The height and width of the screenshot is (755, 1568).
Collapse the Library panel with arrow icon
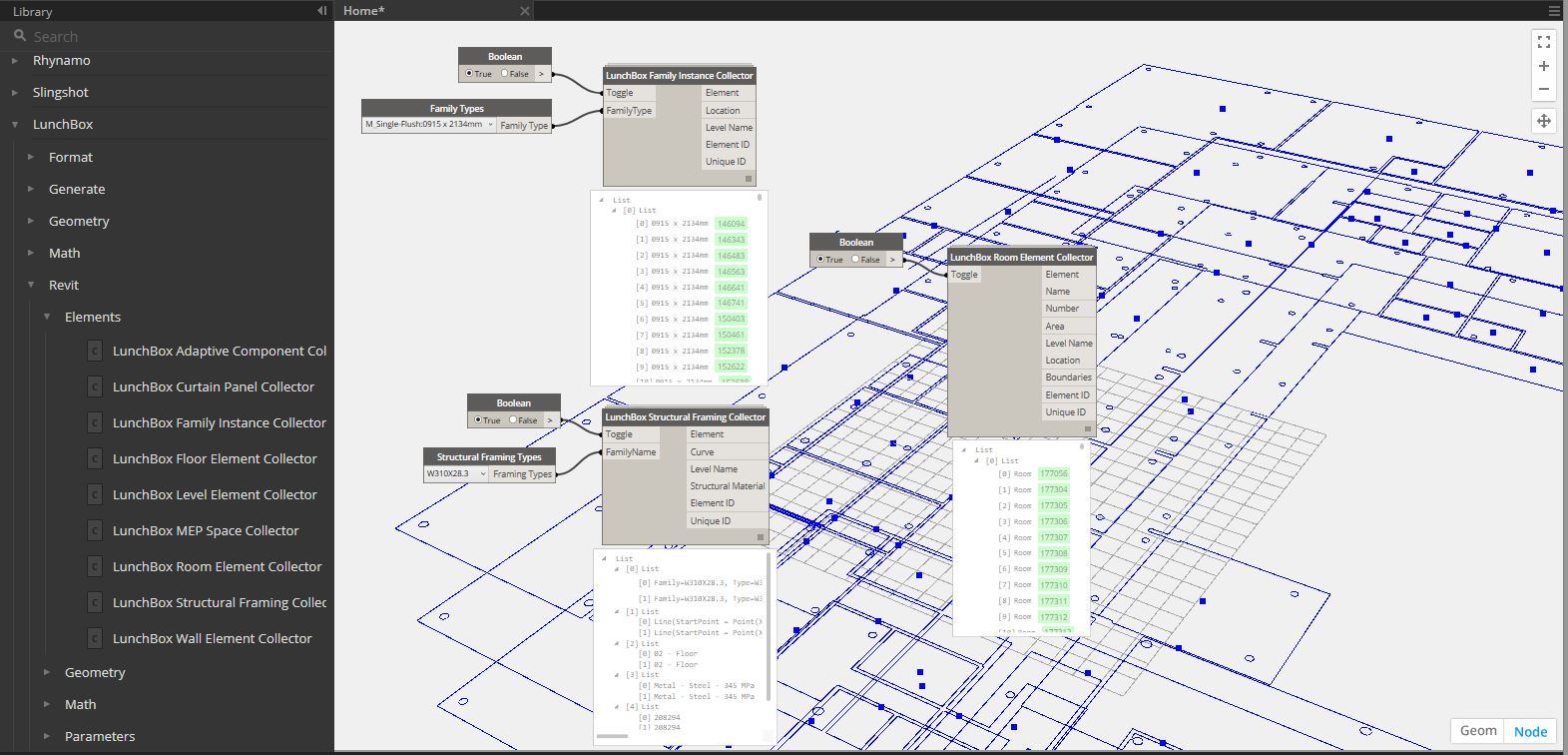pos(321,11)
